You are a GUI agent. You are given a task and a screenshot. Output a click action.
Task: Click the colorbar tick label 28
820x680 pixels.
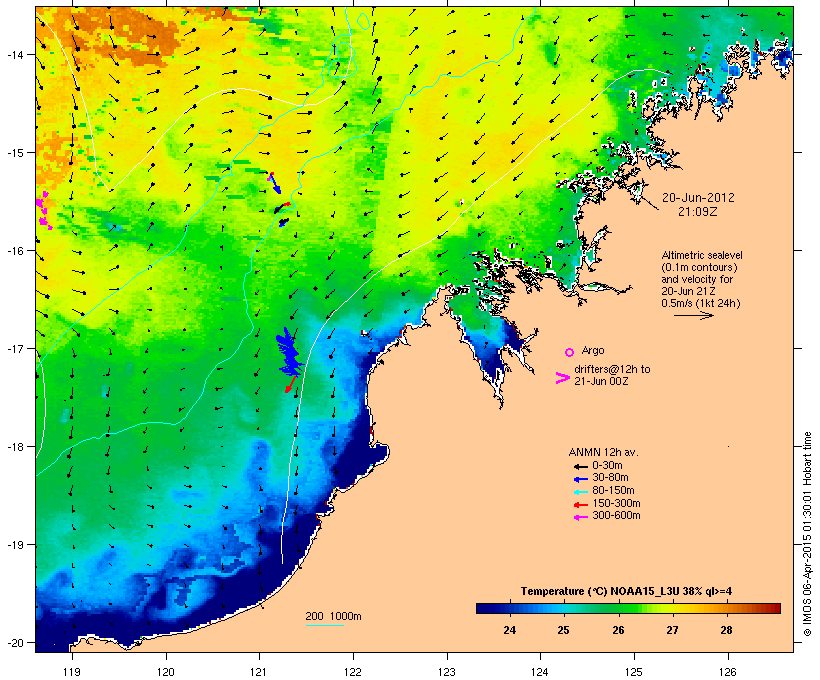726,630
